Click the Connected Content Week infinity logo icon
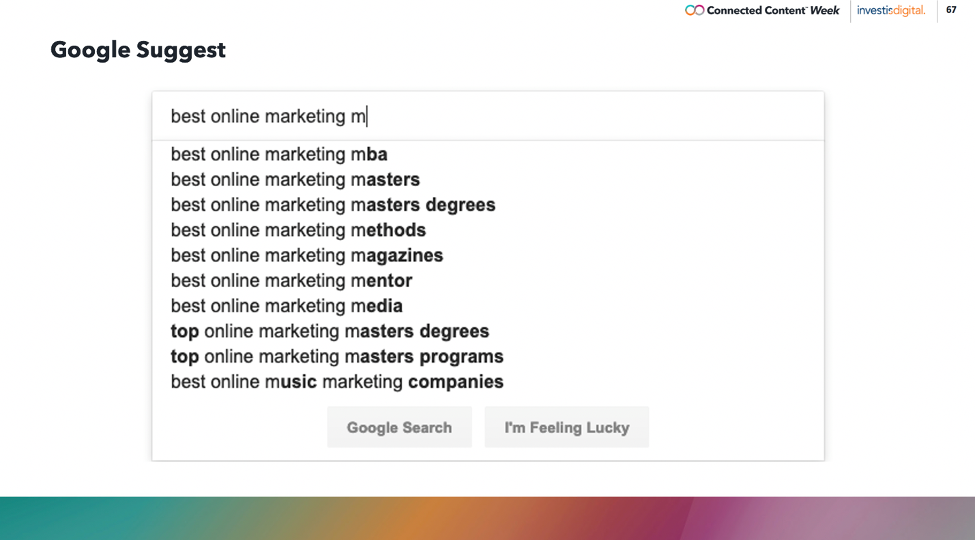 694,10
